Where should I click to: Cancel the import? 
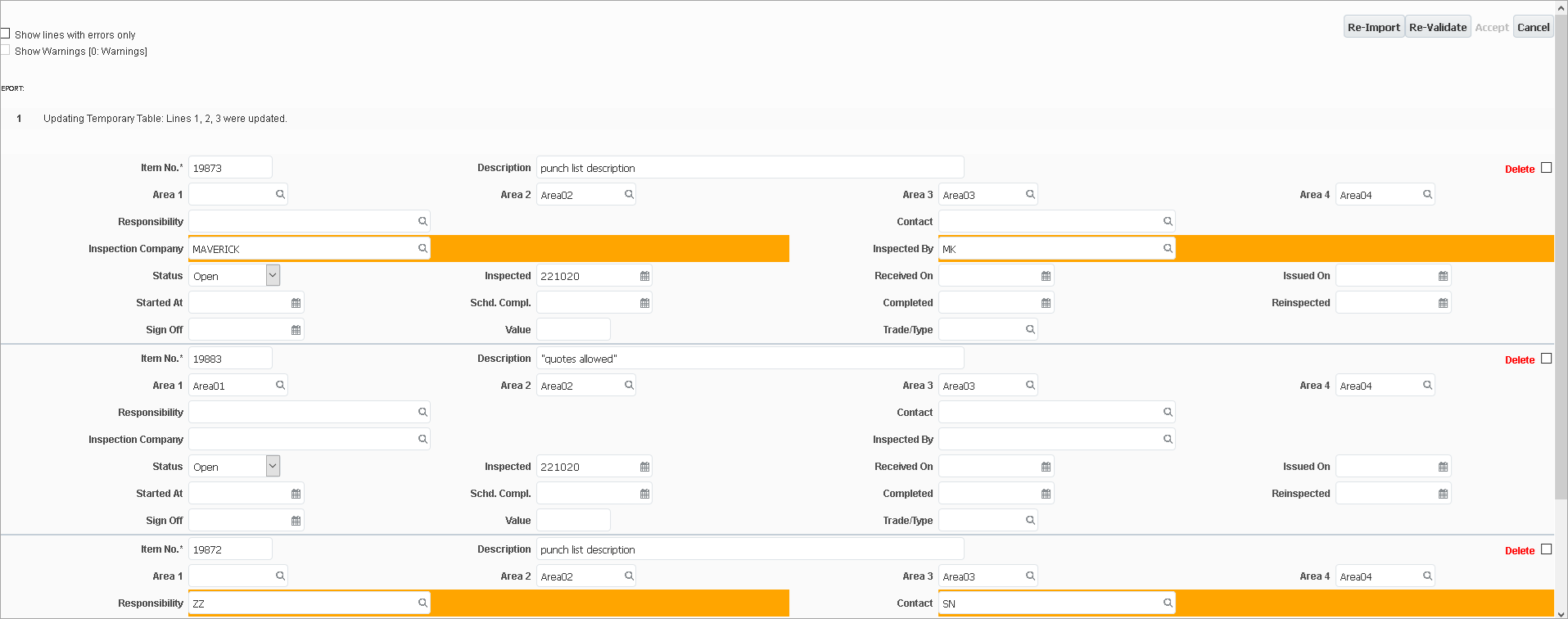click(x=1533, y=27)
